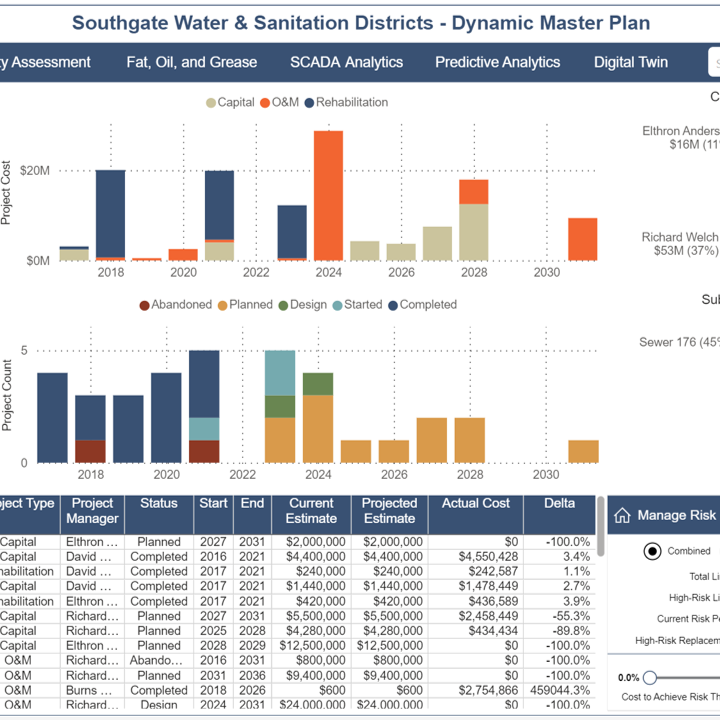
Task: Click the home icon beside Manage Risk
Action: (x=622, y=515)
